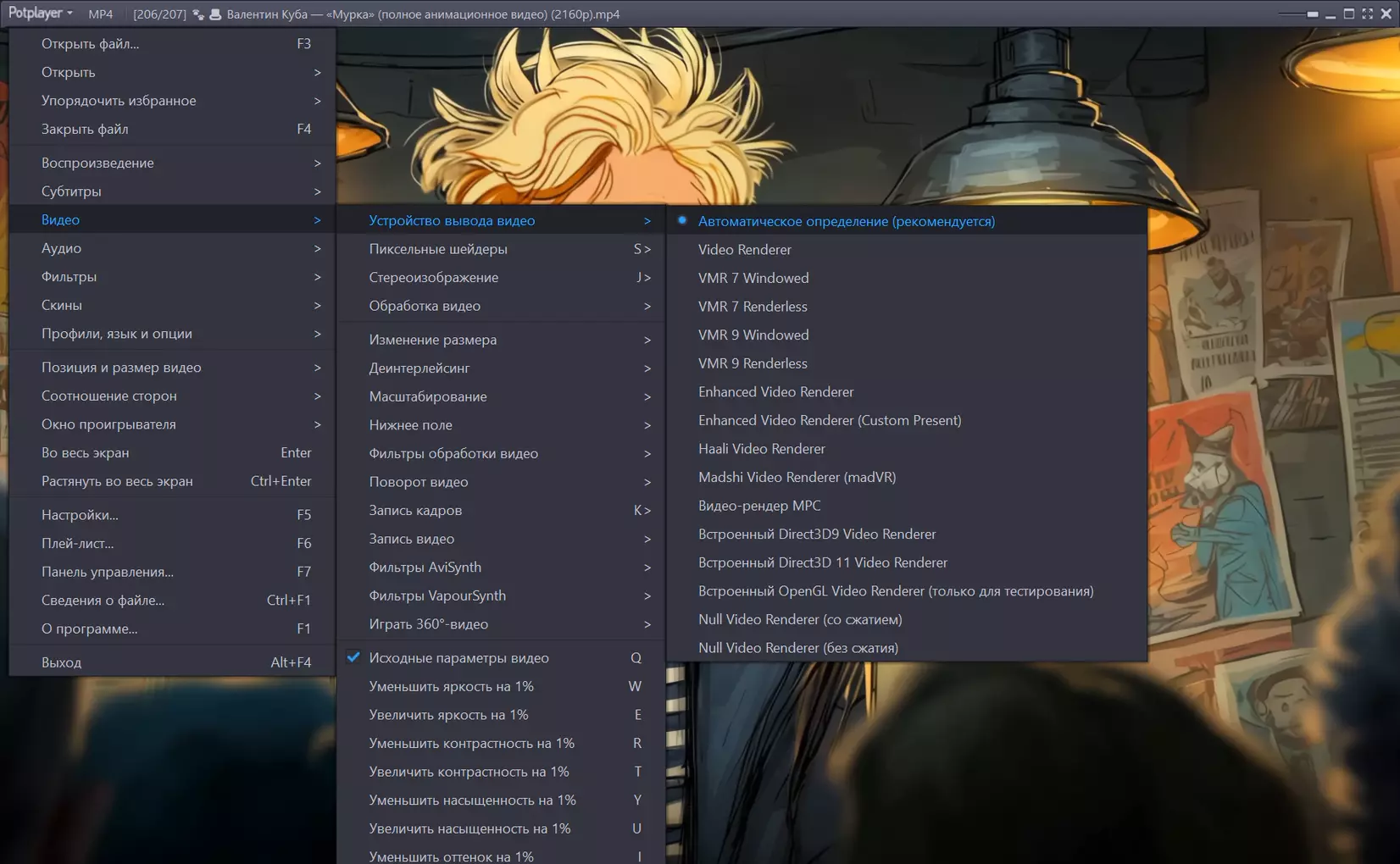The width and height of the screenshot is (1400, 864).
Task: Close Potplayer with the X icon
Action: click(x=1386, y=14)
